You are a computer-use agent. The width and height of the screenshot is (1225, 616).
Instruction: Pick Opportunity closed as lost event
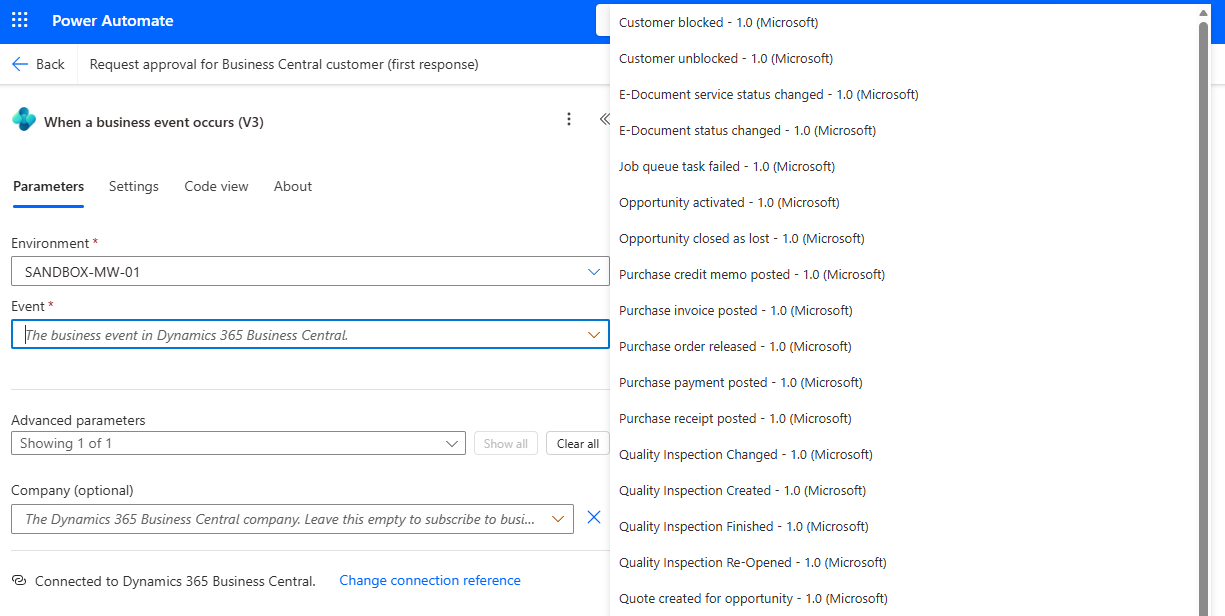[741, 238]
